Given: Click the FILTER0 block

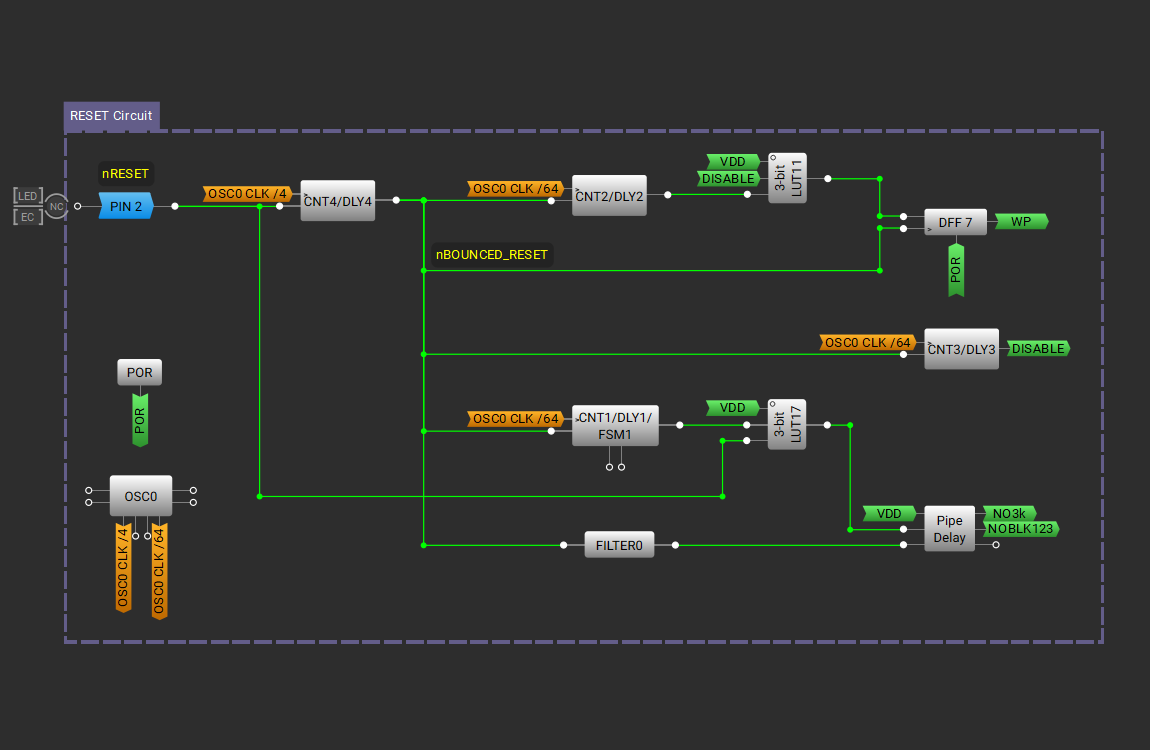Looking at the screenshot, I should pyautogui.click(x=619, y=546).
